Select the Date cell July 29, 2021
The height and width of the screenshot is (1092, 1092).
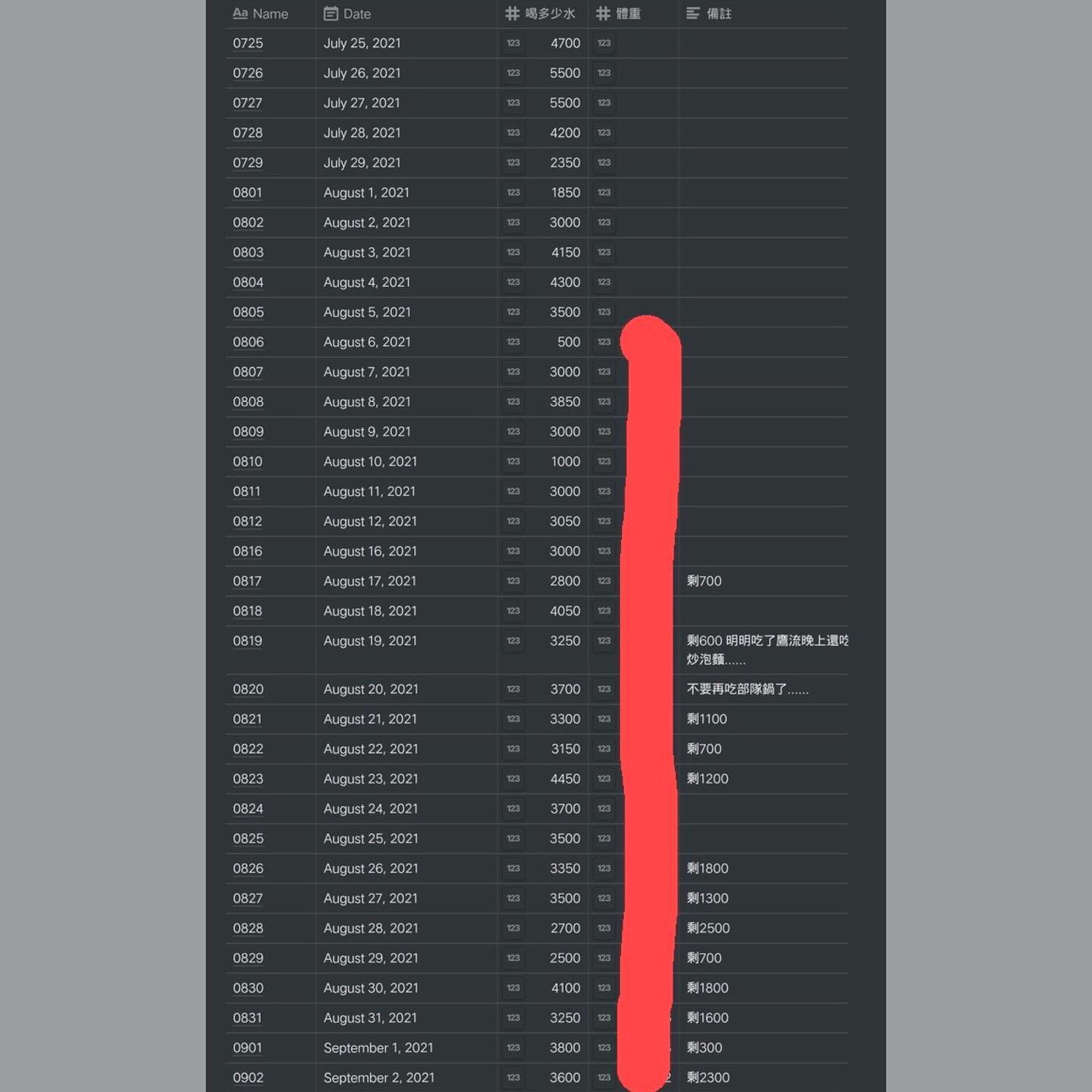coord(362,163)
